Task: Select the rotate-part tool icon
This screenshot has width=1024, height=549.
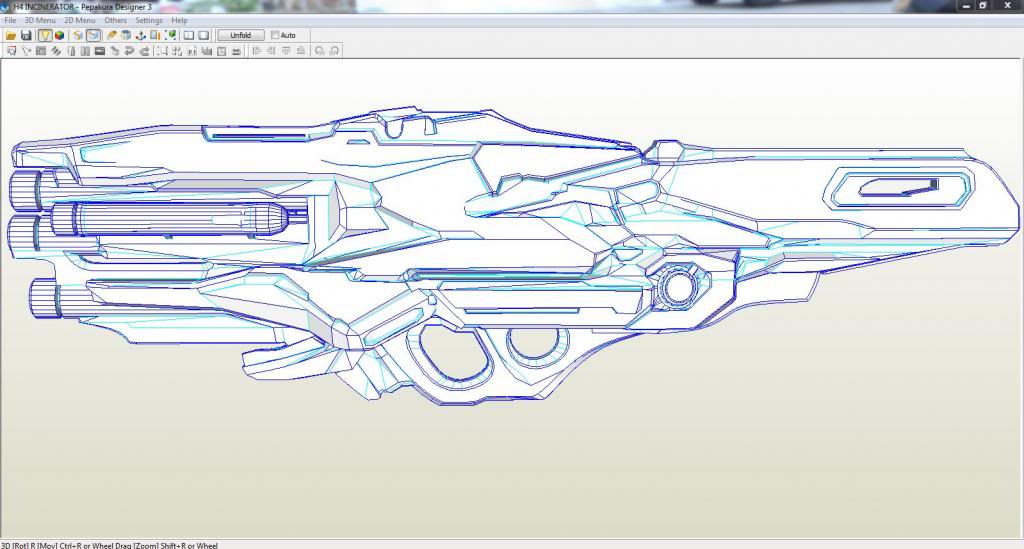Action: click(26, 51)
